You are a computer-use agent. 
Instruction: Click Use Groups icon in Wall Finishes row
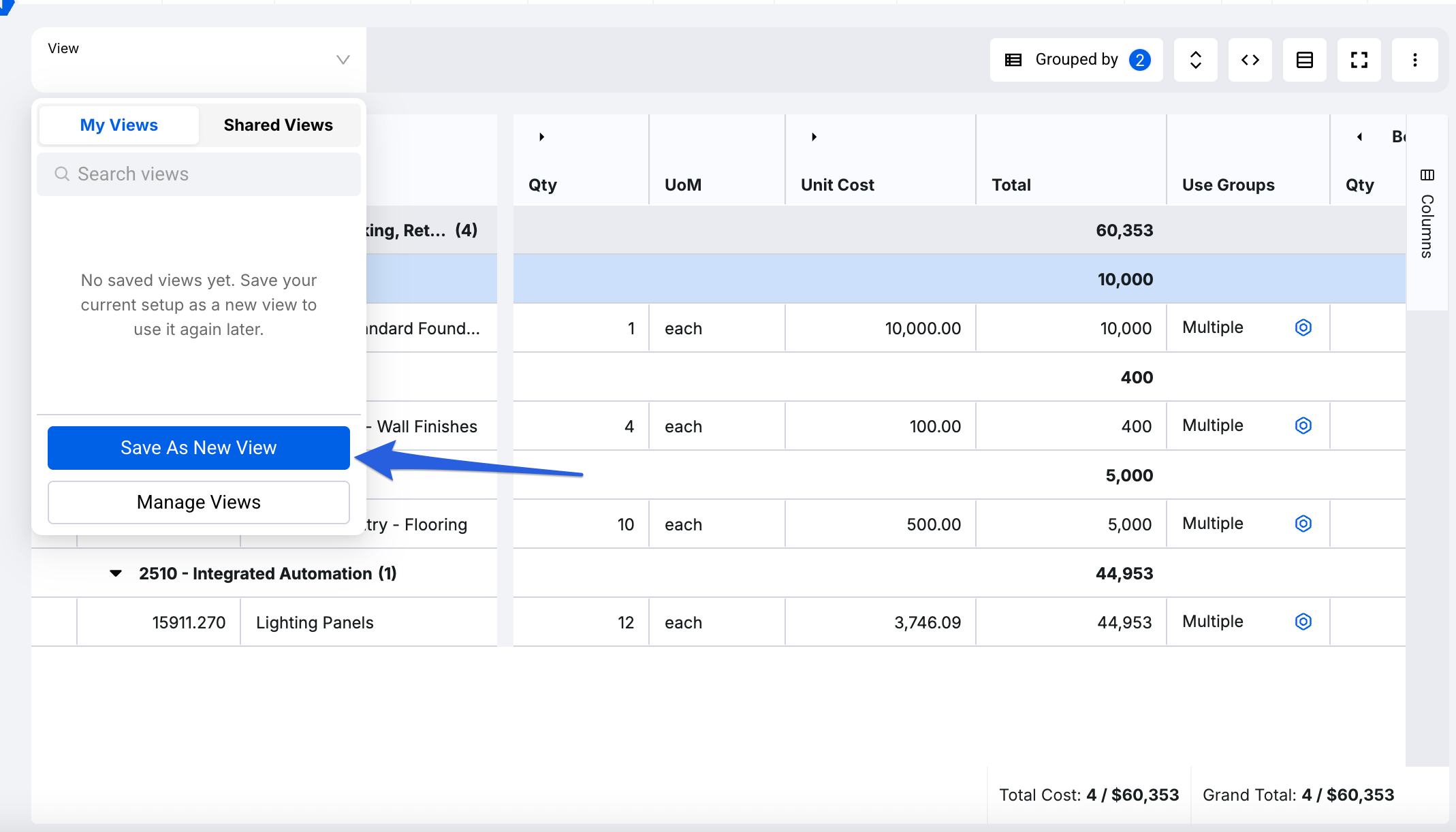pos(1303,426)
